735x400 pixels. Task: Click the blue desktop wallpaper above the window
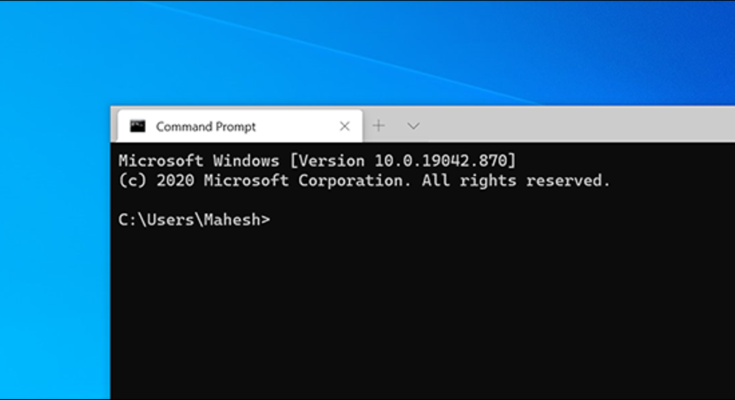point(400,50)
